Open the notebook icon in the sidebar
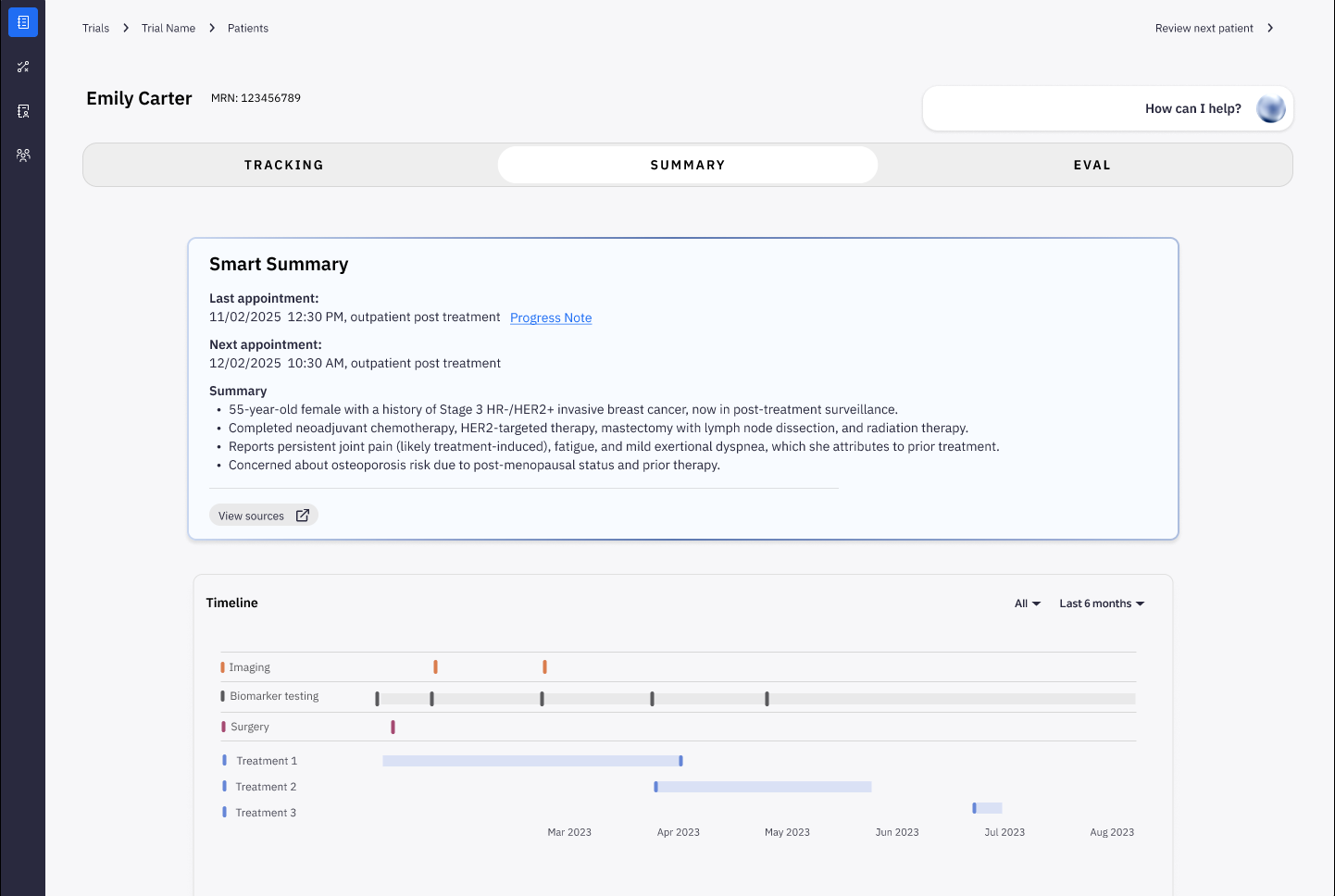Screen dimensions: 1335x896 coord(23,22)
